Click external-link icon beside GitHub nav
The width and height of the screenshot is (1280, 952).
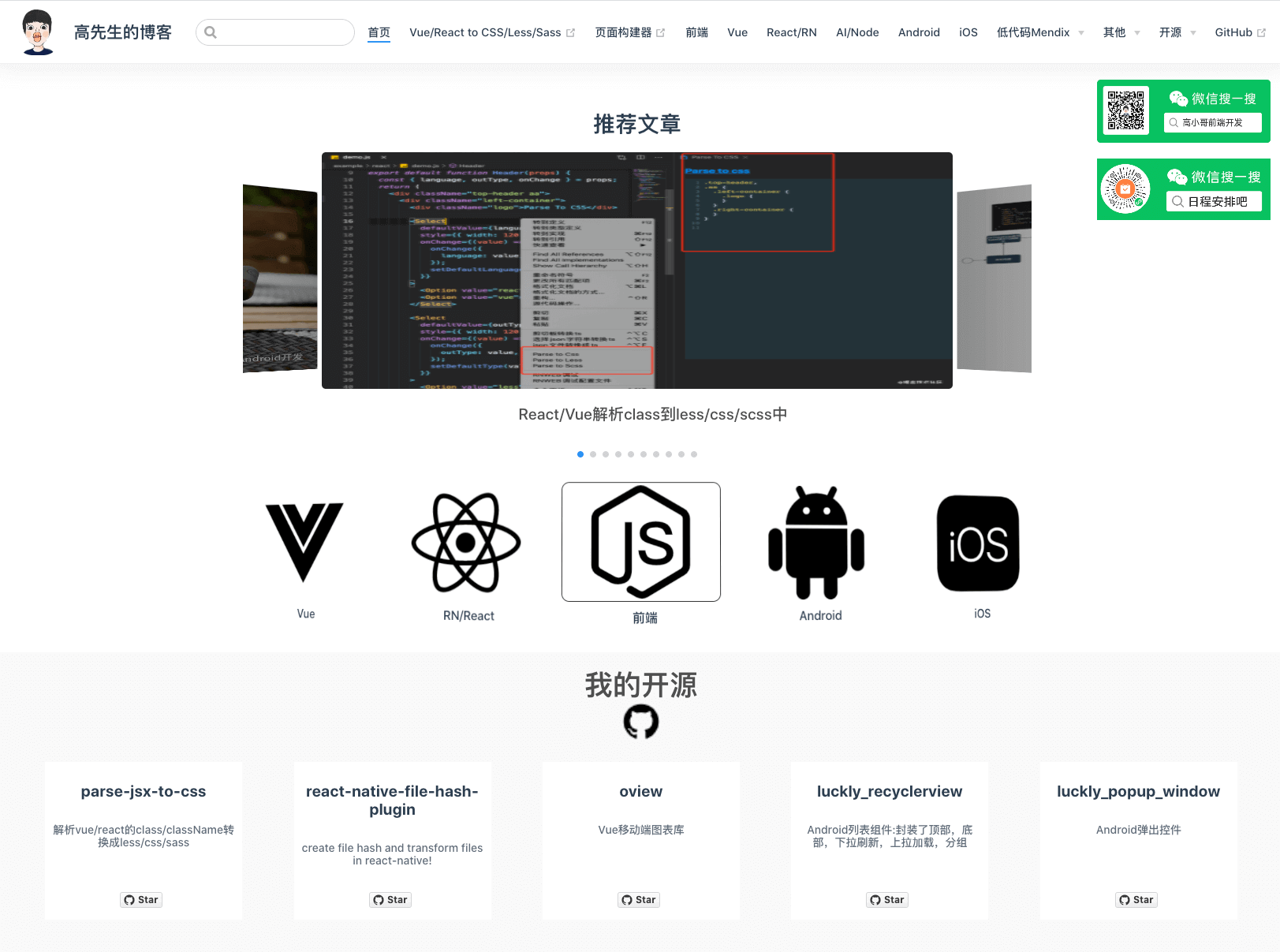[x=1261, y=33]
